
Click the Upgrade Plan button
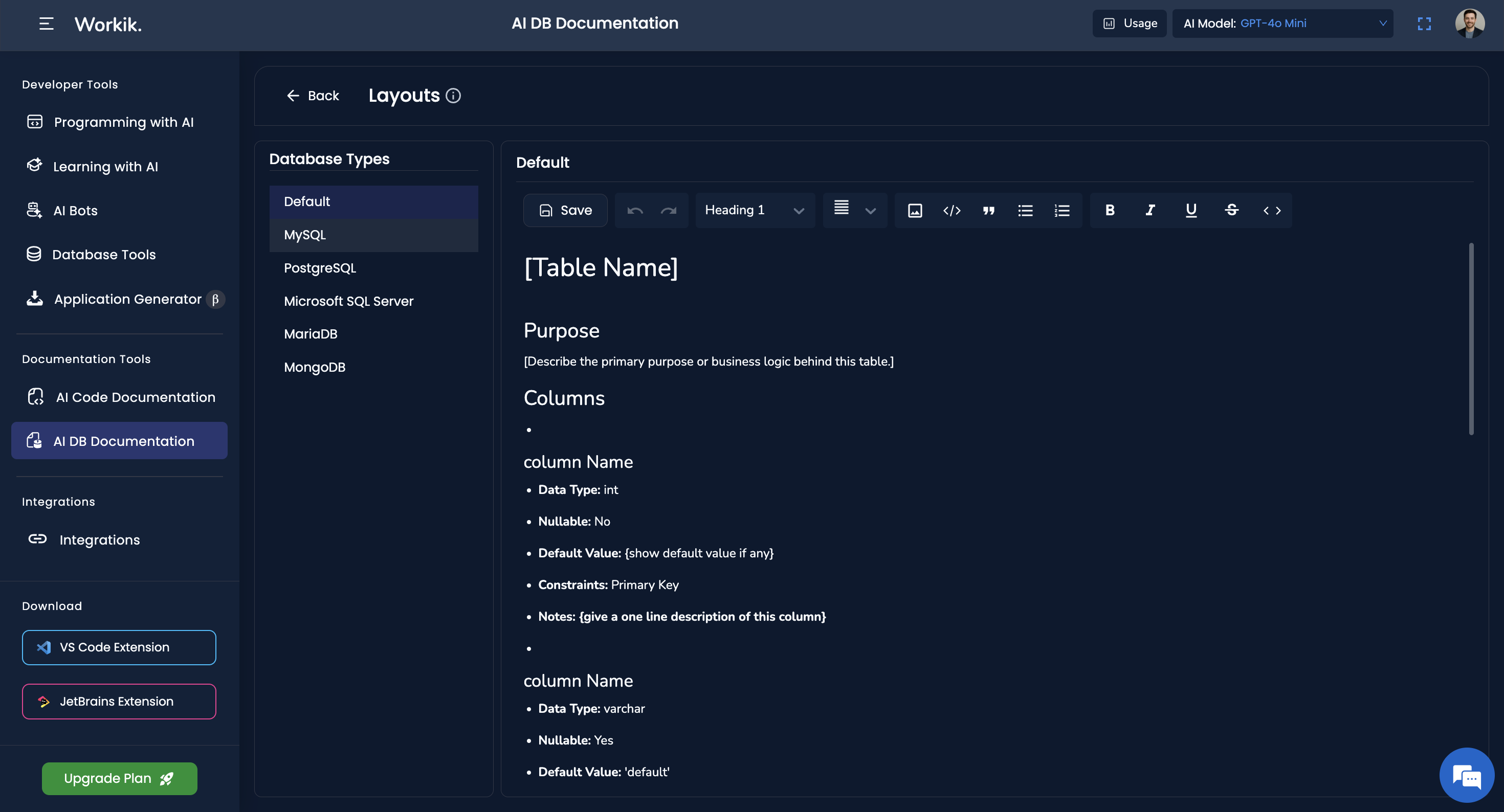pos(119,778)
